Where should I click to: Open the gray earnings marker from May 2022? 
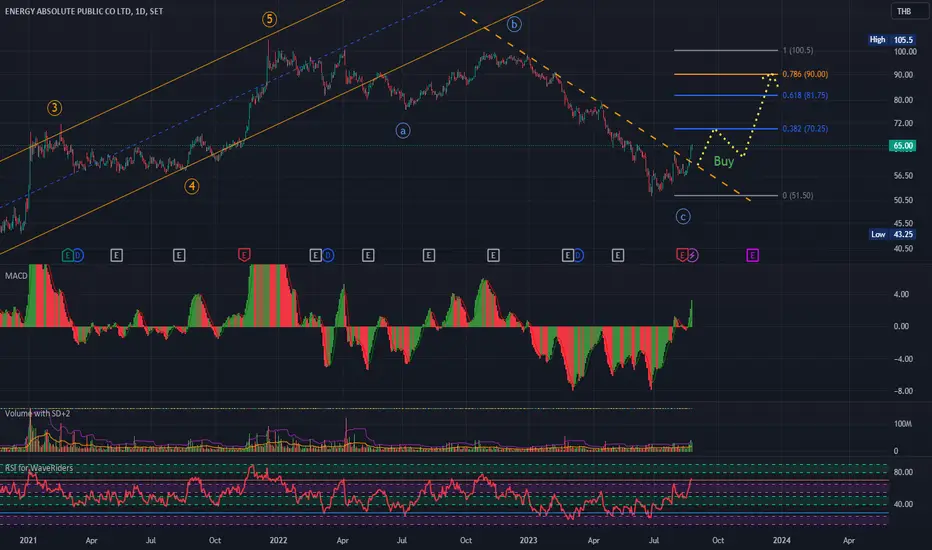click(x=368, y=256)
